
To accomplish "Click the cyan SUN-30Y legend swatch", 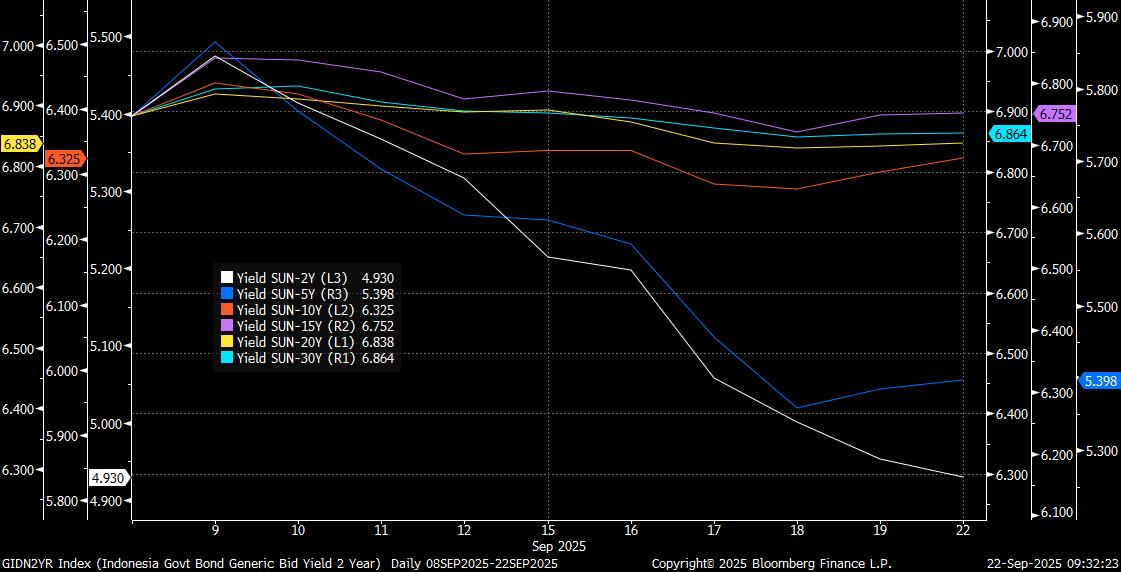I will click(227, 358).
